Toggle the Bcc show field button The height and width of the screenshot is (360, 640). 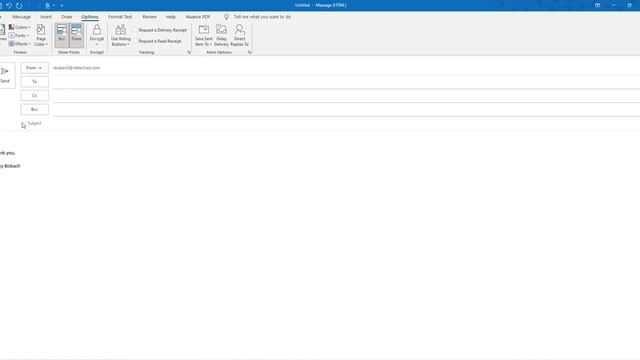coord(62,35)
